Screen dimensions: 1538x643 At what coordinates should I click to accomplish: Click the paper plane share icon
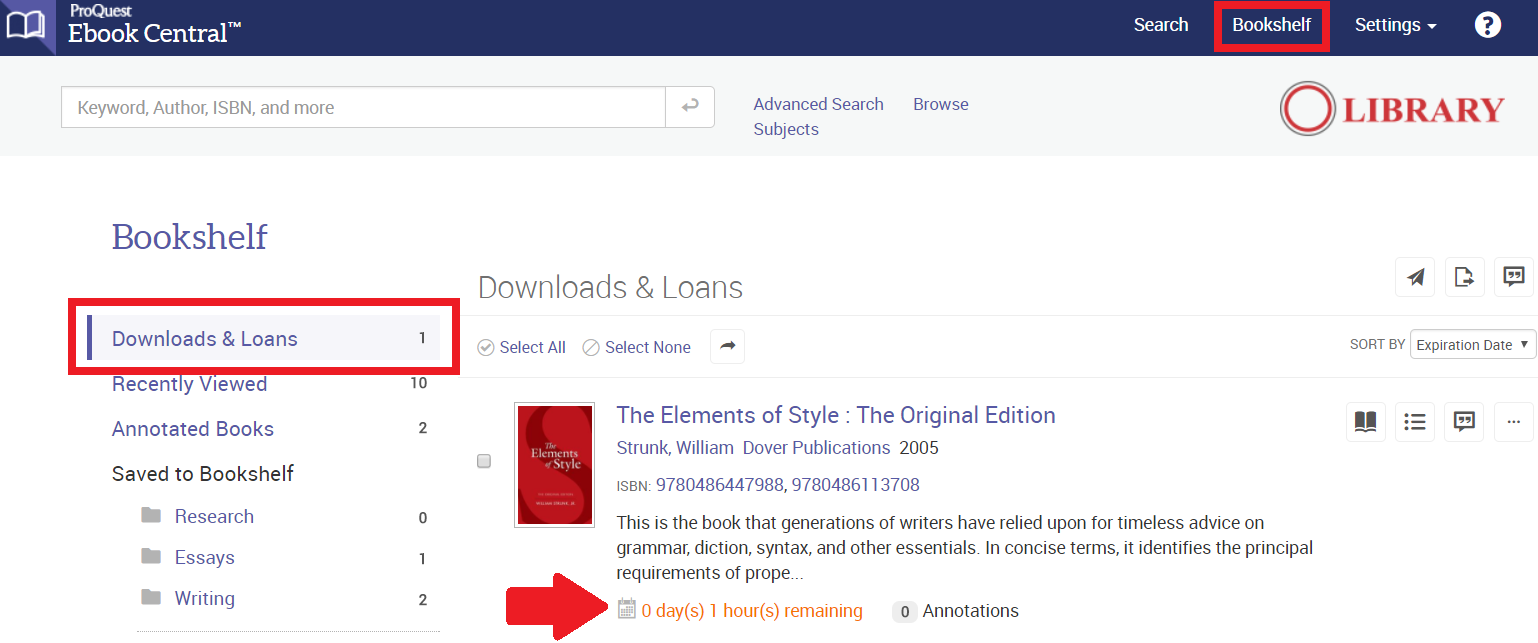click(x=1415, y=277)
